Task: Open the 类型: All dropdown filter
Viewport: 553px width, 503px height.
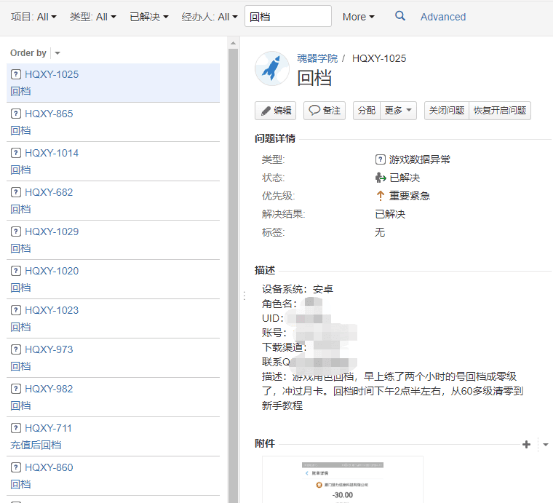Action: click(93, 17)
